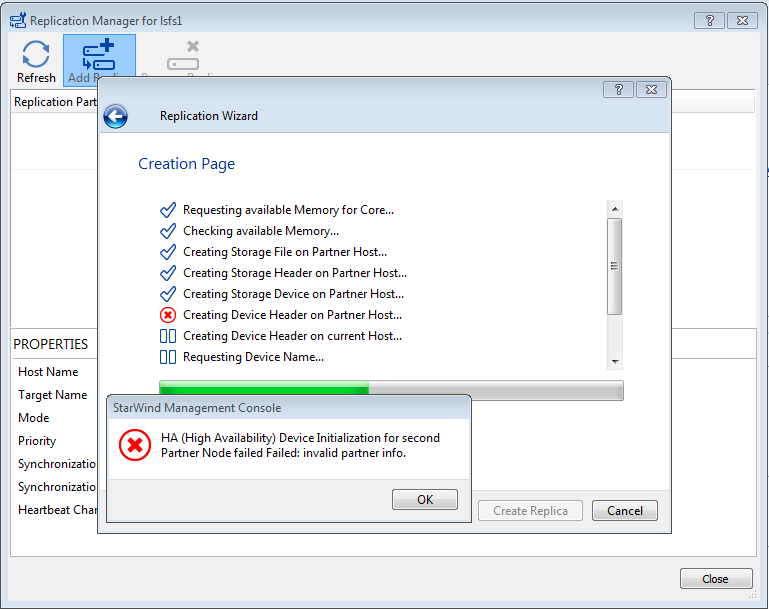Close the Replication Wizard window

(x=651, y=90)
